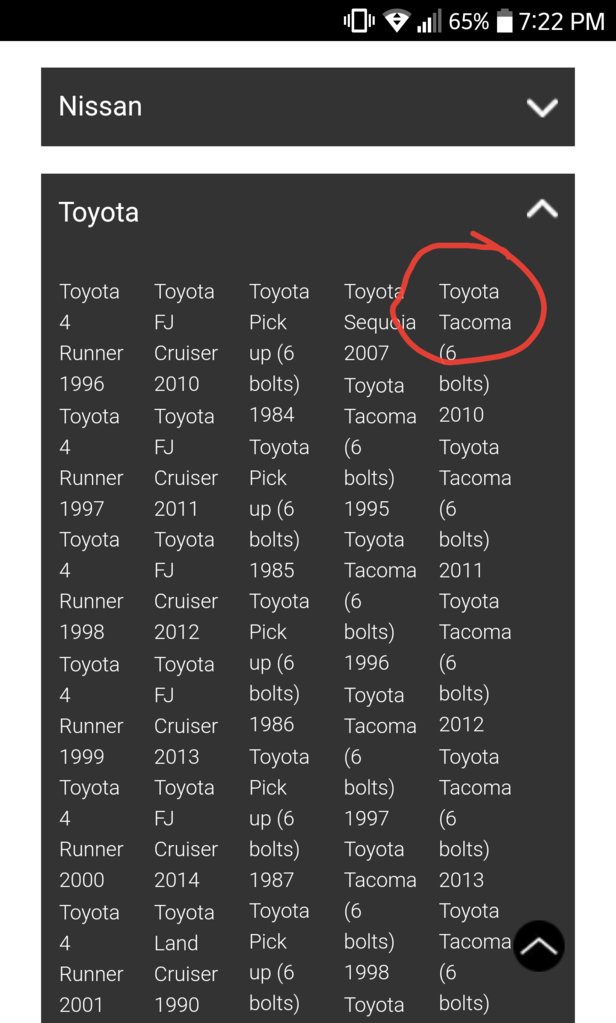This screenshot has width=616, height=1023.
Task: Tap the battery status icon
Action: point(504,22)
